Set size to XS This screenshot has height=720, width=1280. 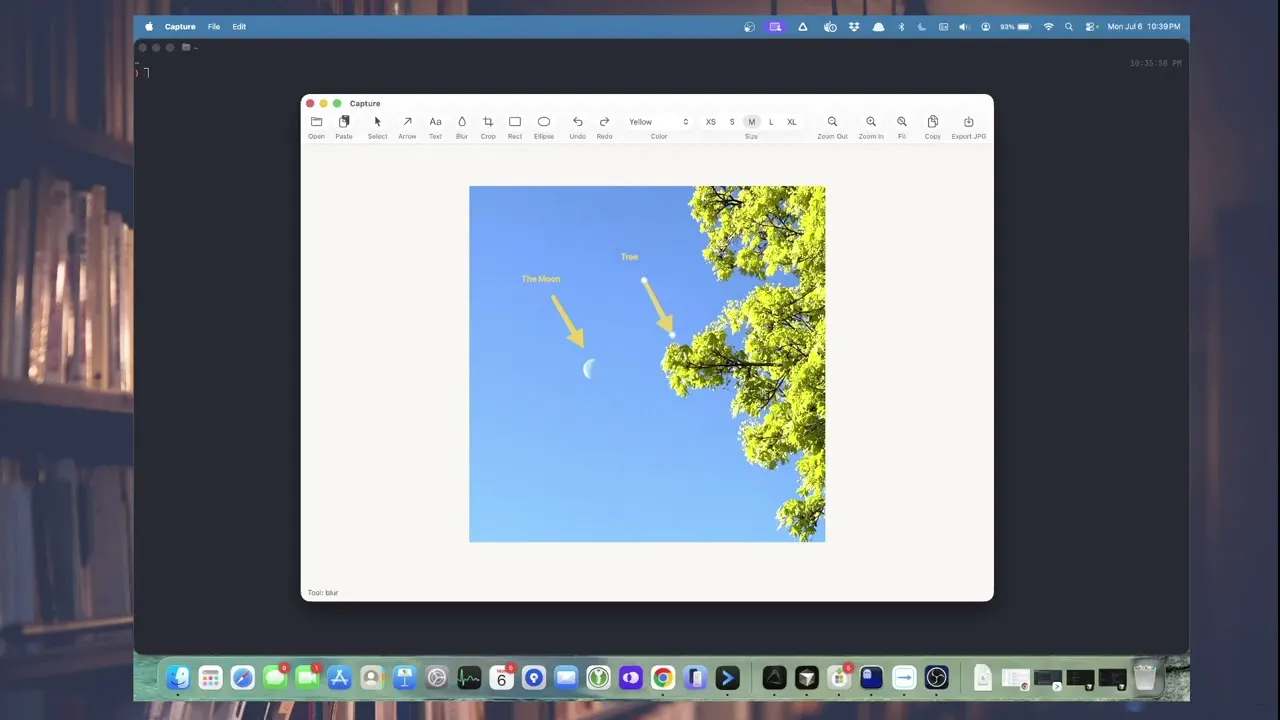711,122
